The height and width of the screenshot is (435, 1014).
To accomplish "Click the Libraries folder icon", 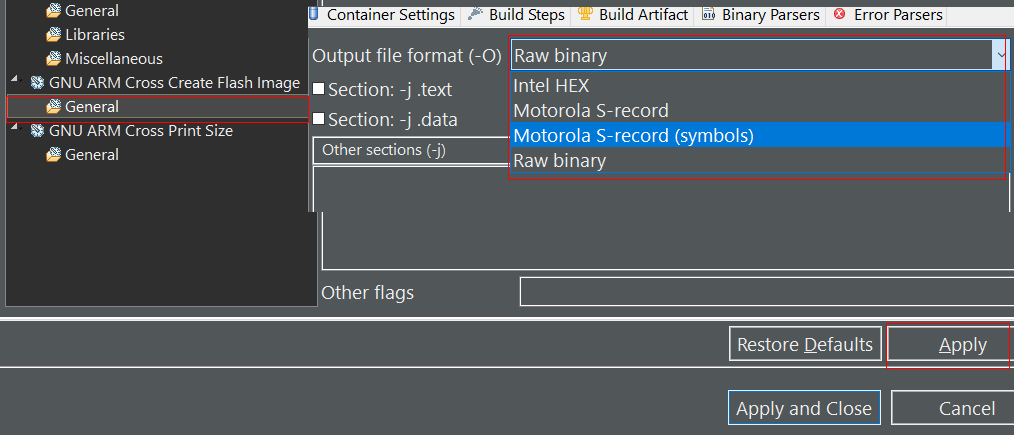I will (53, 35).
